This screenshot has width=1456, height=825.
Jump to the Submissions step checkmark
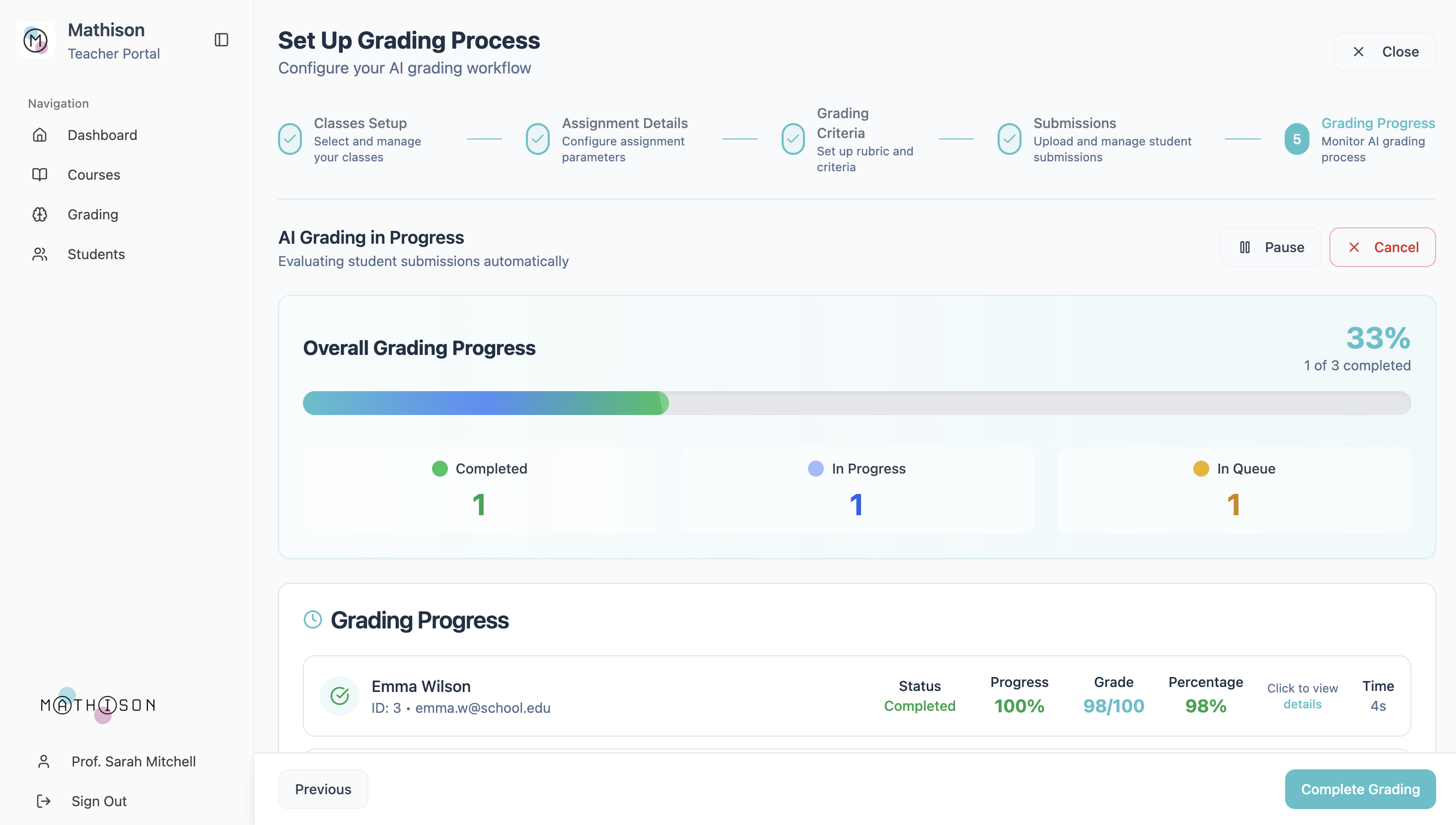1010,139
